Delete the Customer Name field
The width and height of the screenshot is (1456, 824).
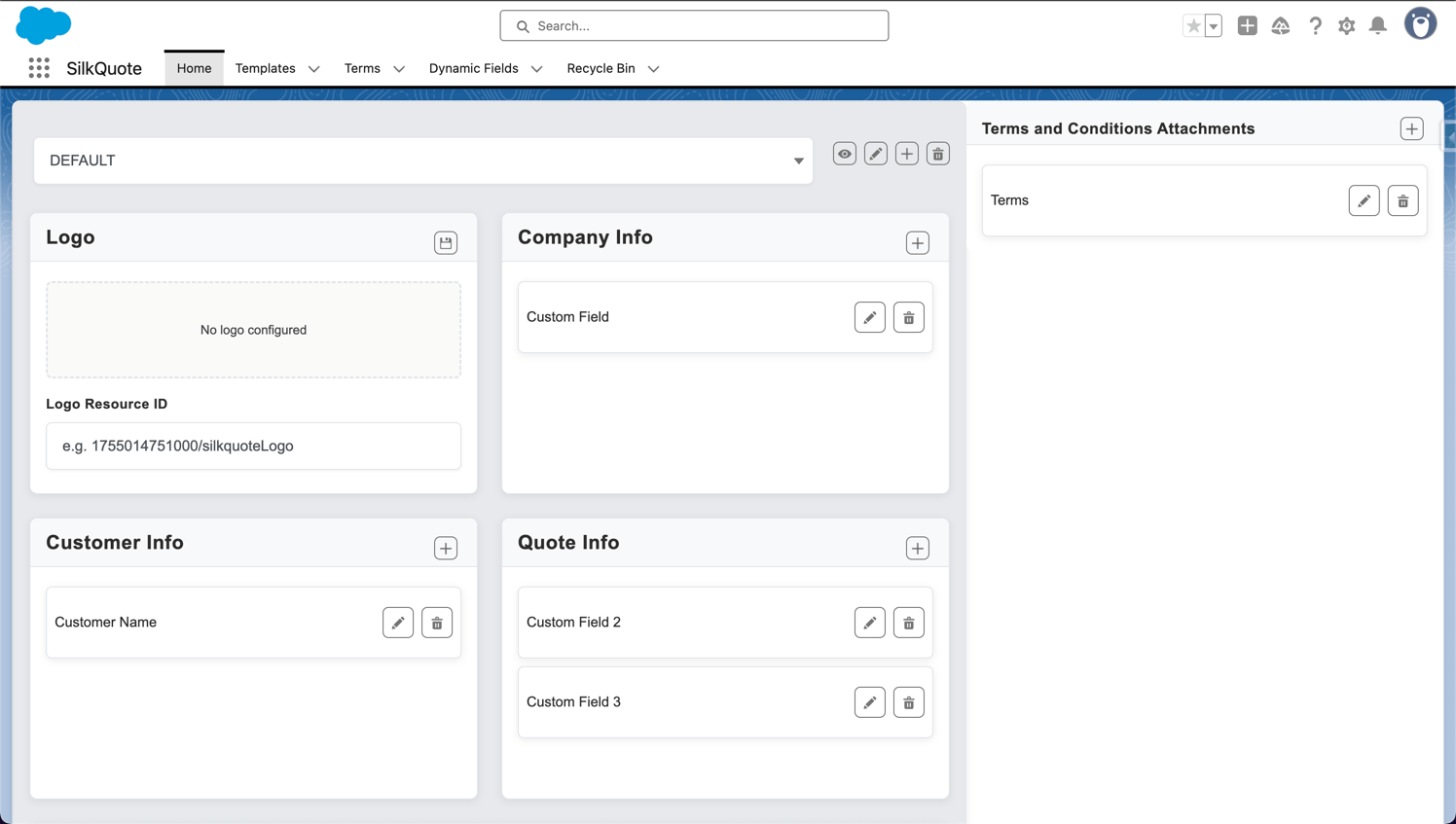pyautogui.click(x=437, y=623)
